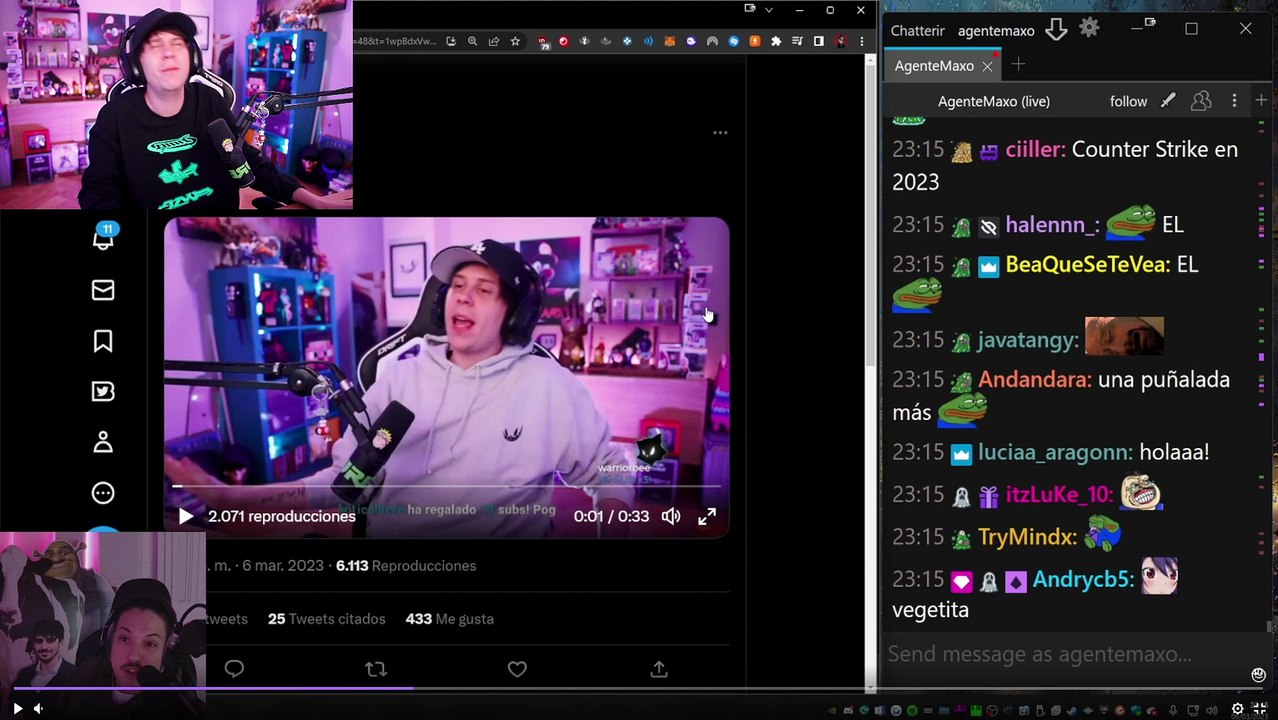Click luciaa_aragonn username in chat
The image size is (1278, 720).
click(1055, 452)
